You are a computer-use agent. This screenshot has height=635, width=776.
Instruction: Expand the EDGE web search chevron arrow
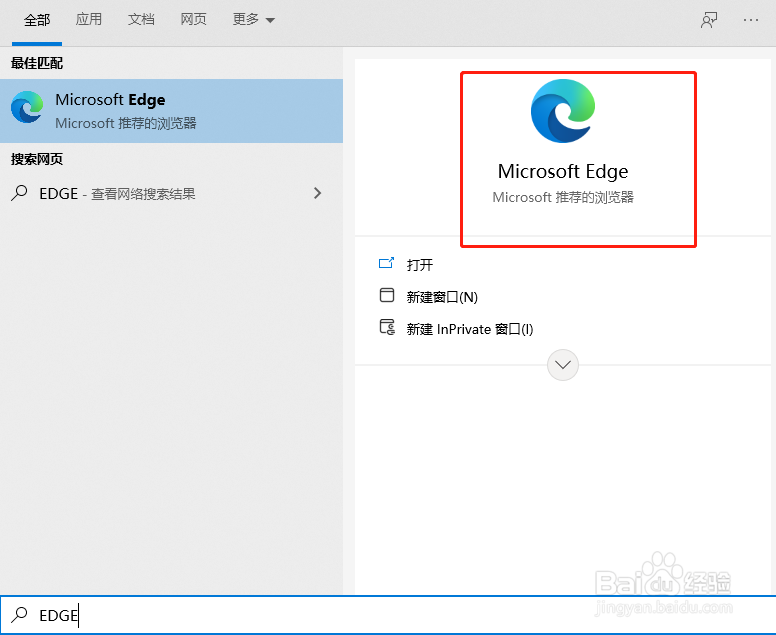pyautogui.click(x=317, y=193)
